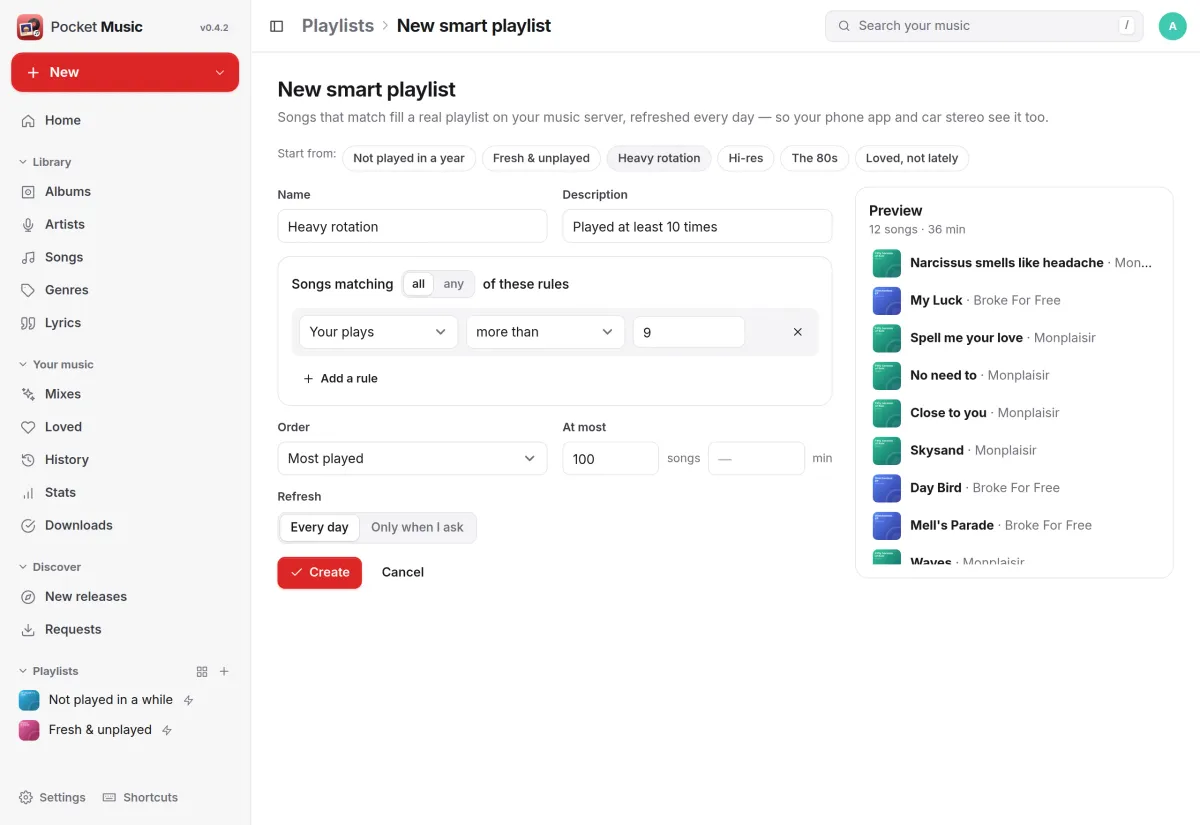1200x825 pixels.
Task: Collapse the Discover section
Action: [50, 567]
